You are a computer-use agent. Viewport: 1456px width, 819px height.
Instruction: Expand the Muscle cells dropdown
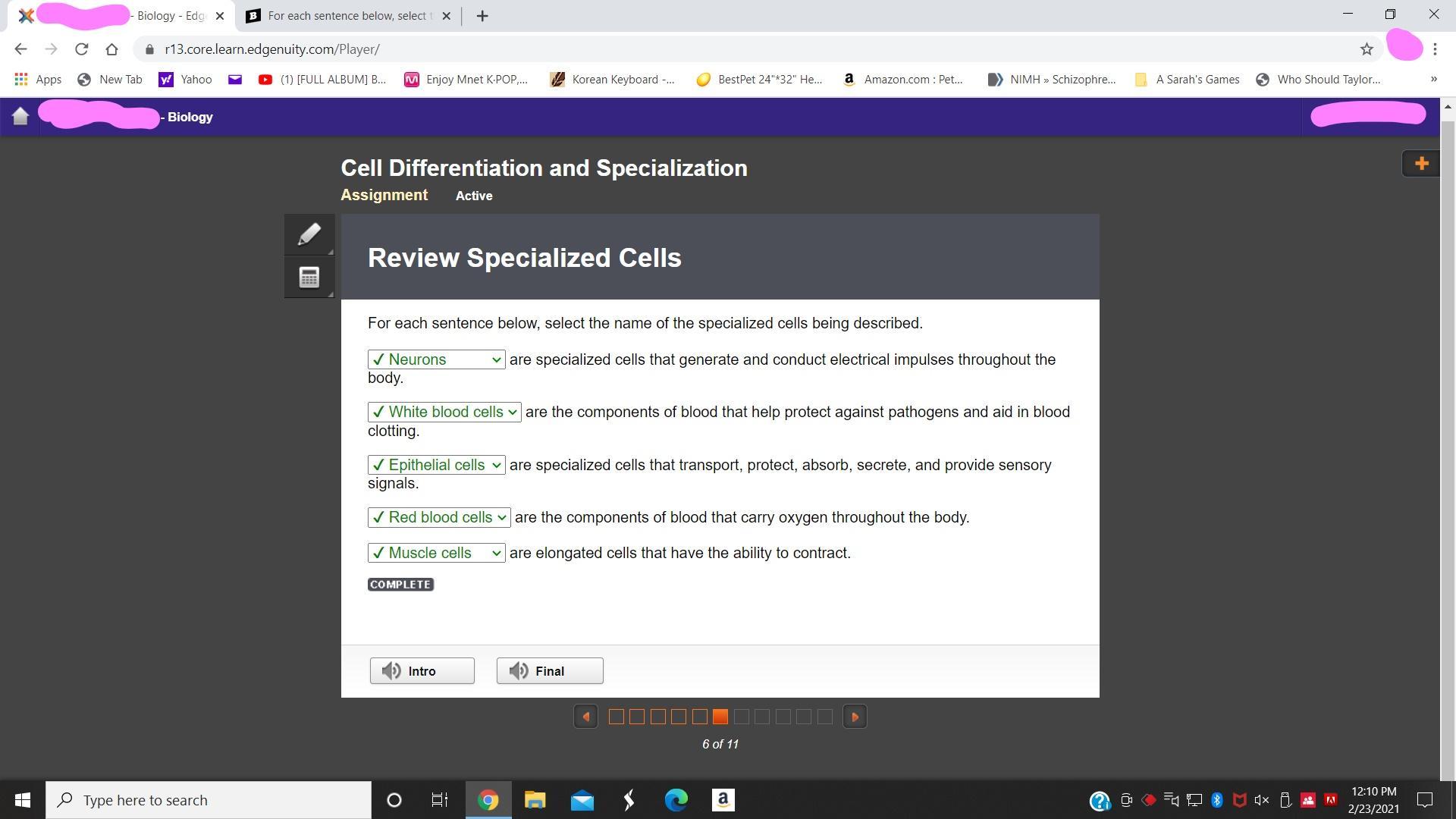pyautogui.click(x=437, y=553)
